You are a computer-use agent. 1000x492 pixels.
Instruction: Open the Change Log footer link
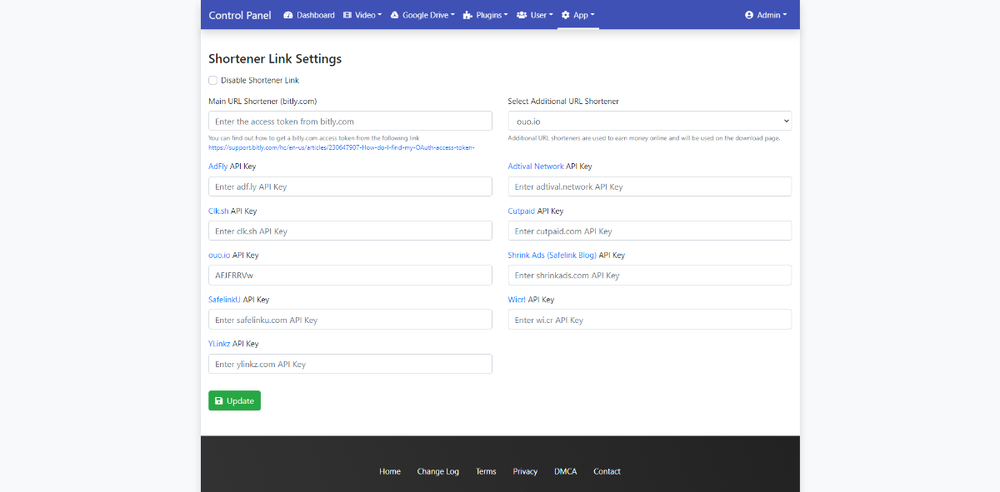pyautogui.click(x=438, y=471)
